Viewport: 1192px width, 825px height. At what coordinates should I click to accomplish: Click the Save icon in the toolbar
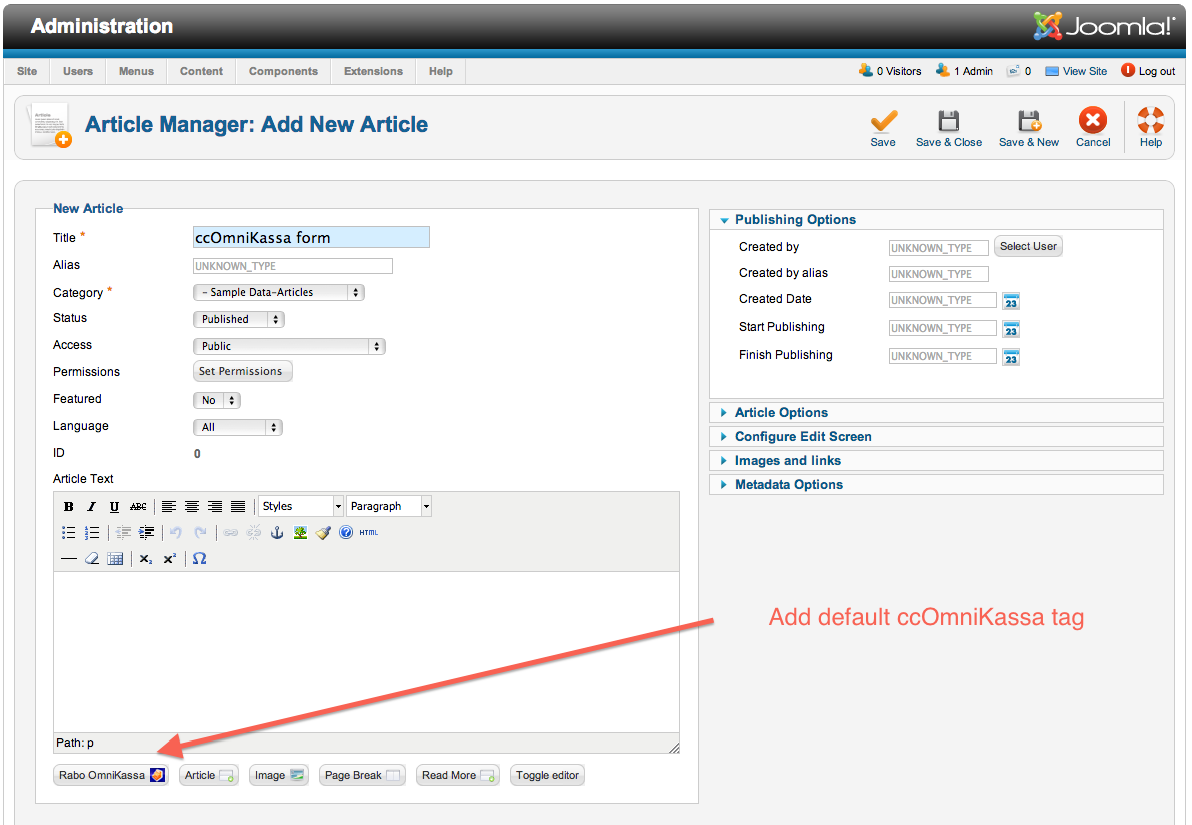[x=883, y=120]
